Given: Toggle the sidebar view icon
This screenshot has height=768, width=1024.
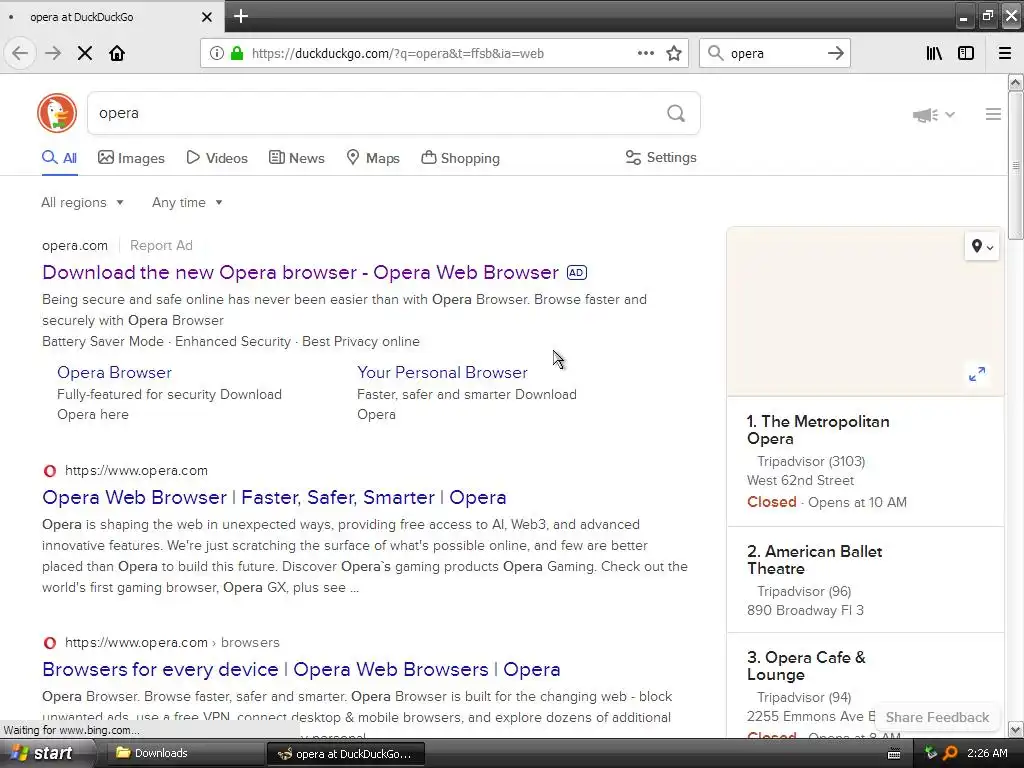Looking at the screenshot, I should point(966,53).
